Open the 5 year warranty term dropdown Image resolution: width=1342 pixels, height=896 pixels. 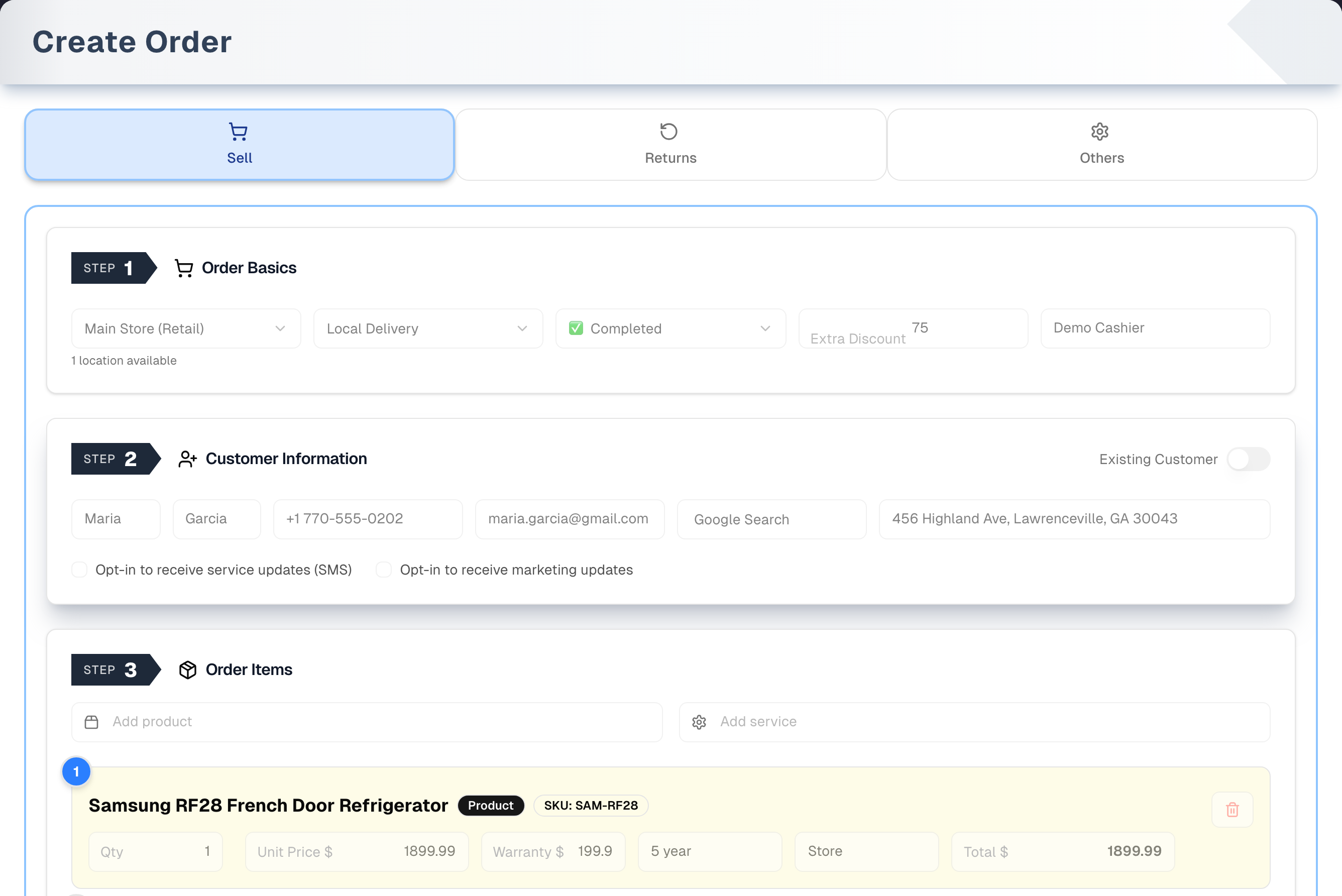[710, 851]
